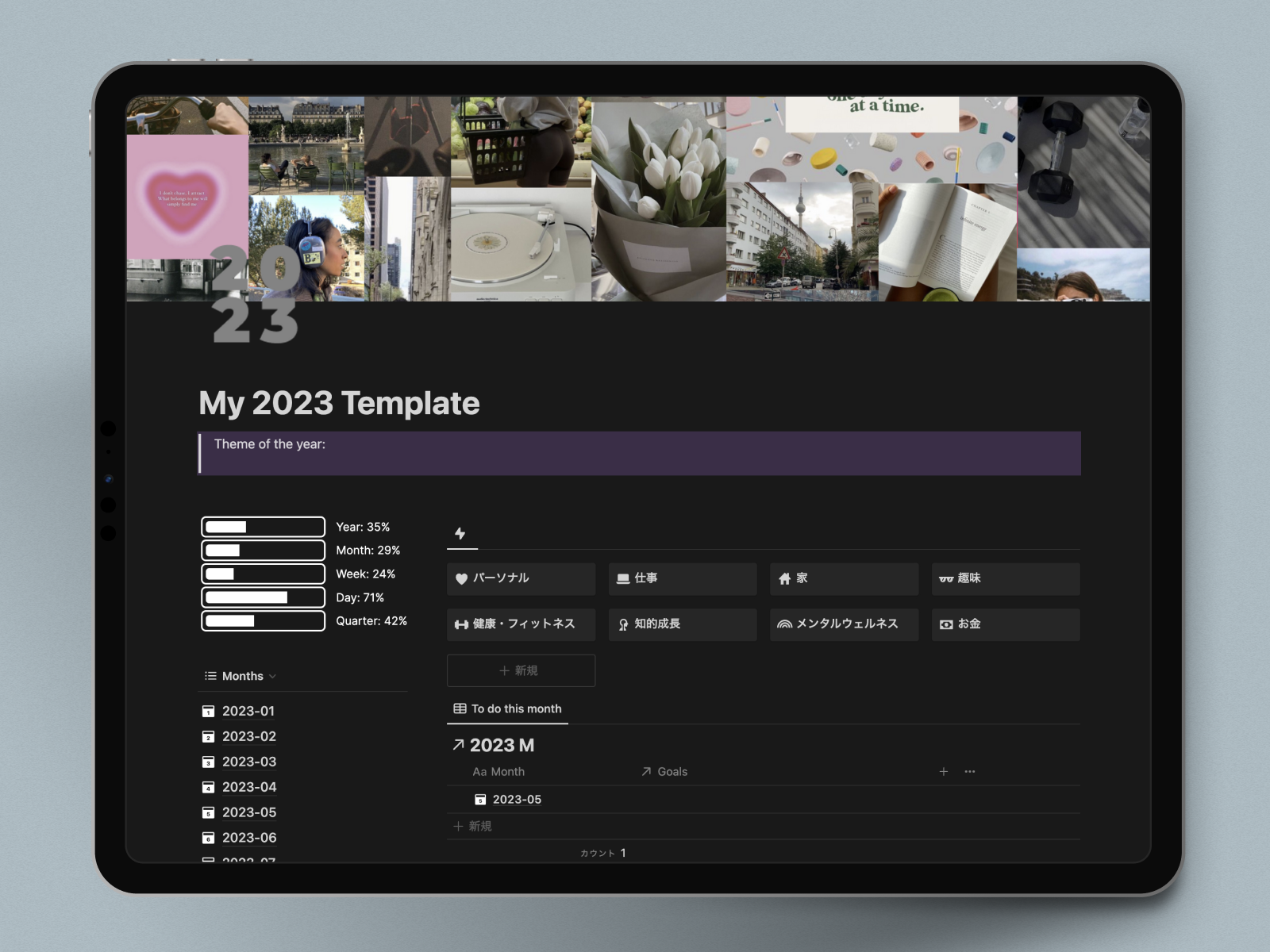Open the 2023-05 row in the table
The width and height of the screenshot is (1270, 952).
517,800
